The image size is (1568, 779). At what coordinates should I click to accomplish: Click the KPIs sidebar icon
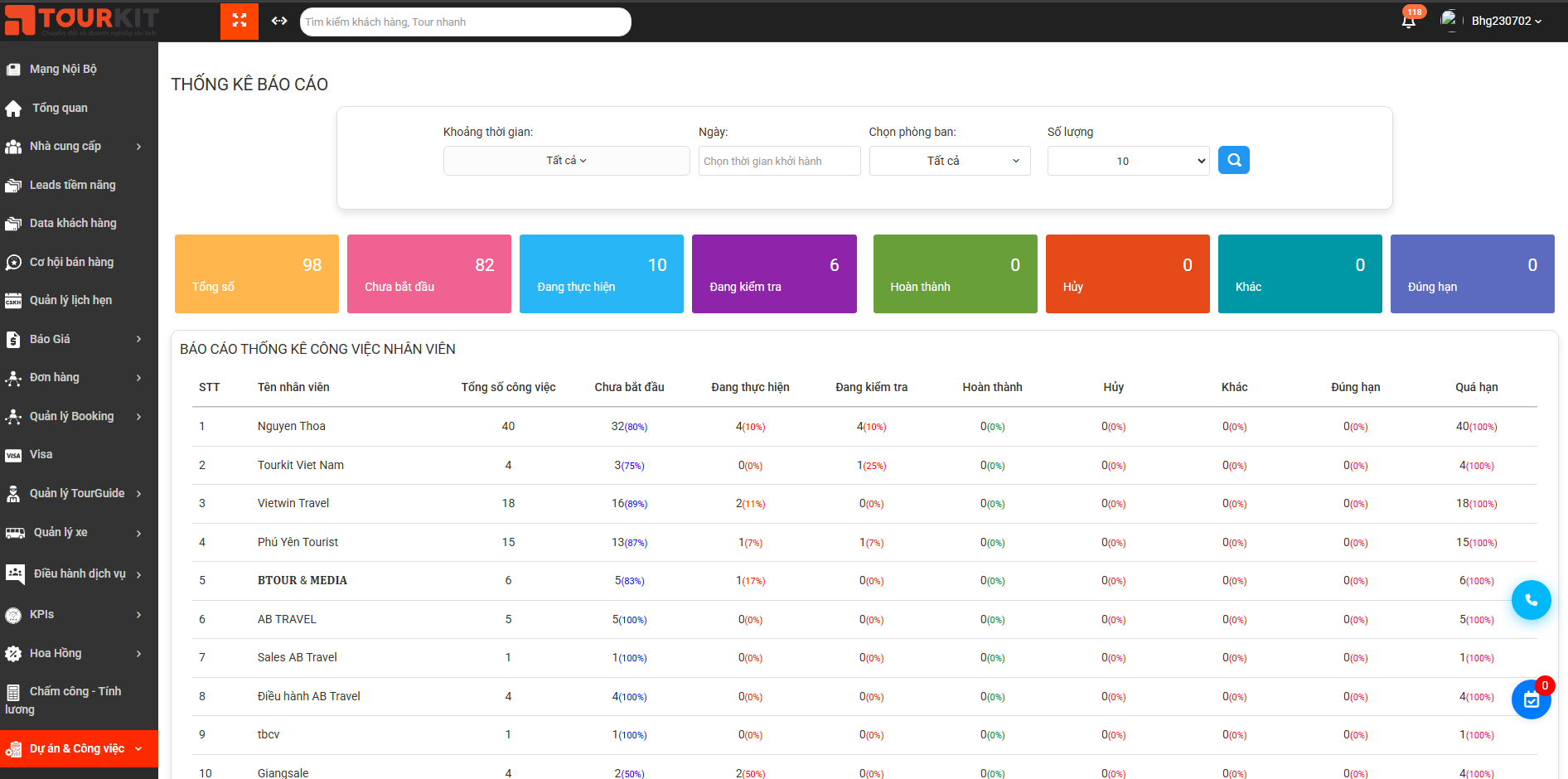(x=13, y=615)
